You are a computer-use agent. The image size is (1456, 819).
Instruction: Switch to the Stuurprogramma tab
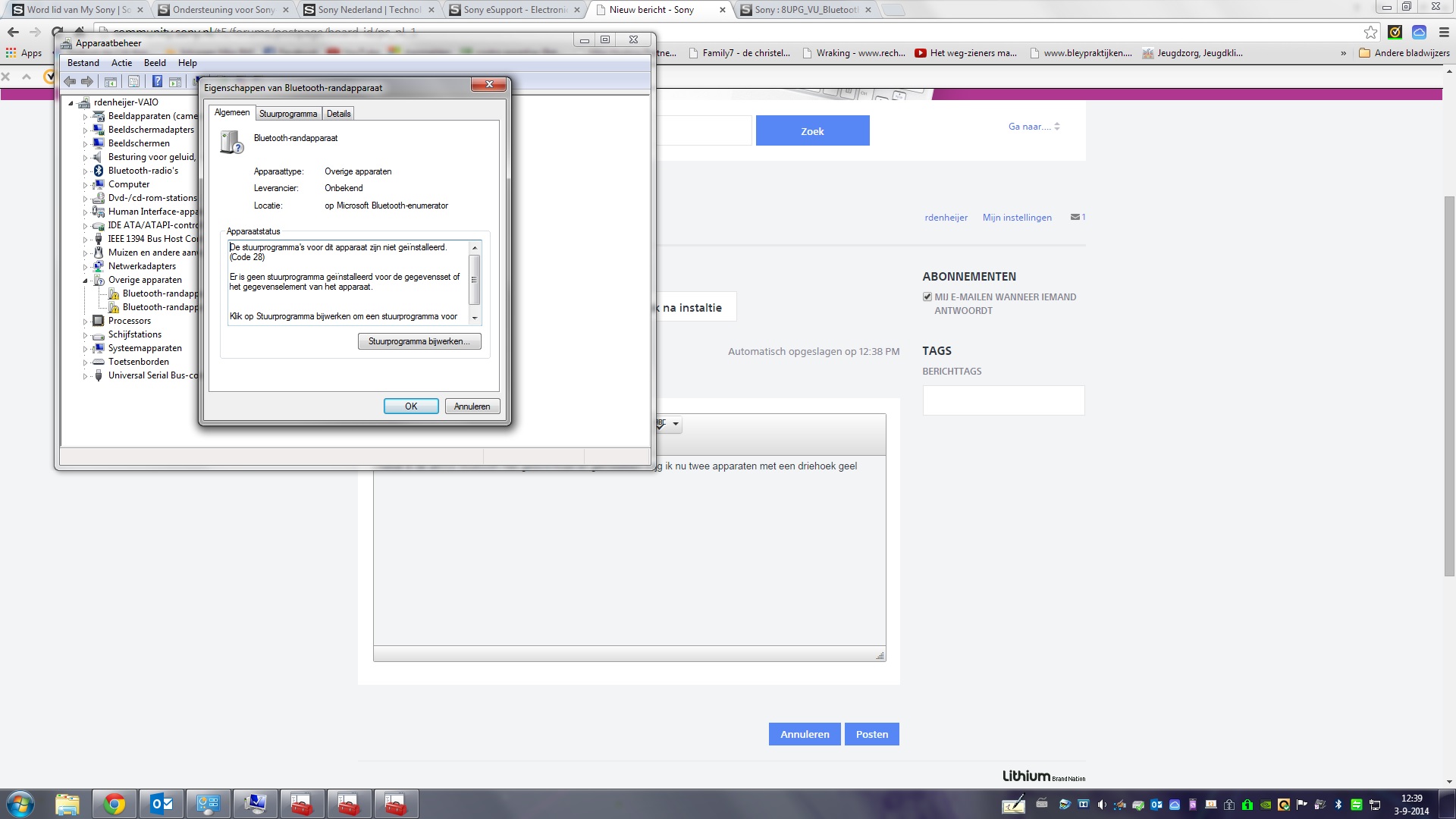tap(288, 114)
